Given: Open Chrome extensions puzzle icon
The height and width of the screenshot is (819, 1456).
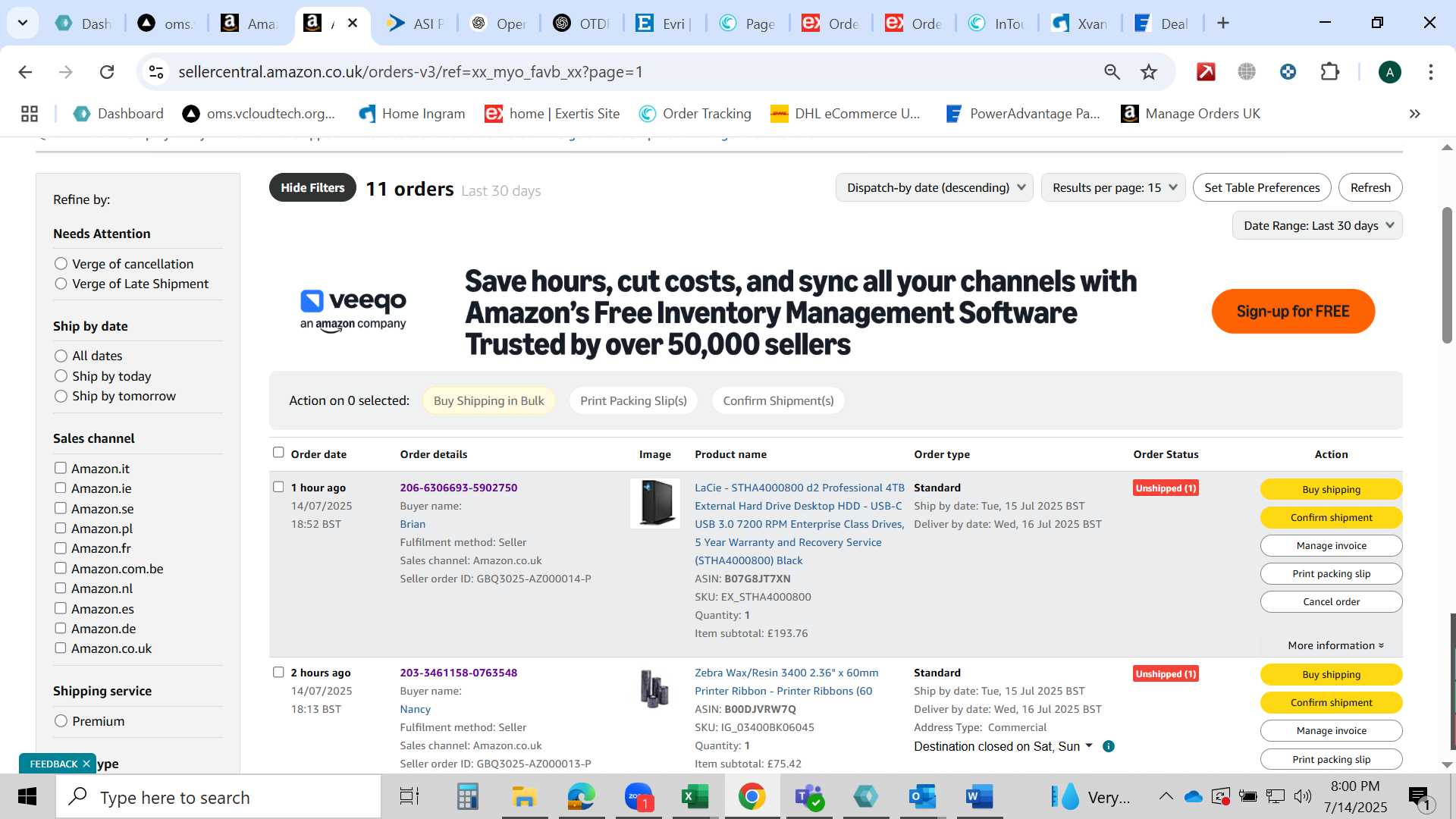Looking at the screenshot, I should click(x=1330, y=72).
